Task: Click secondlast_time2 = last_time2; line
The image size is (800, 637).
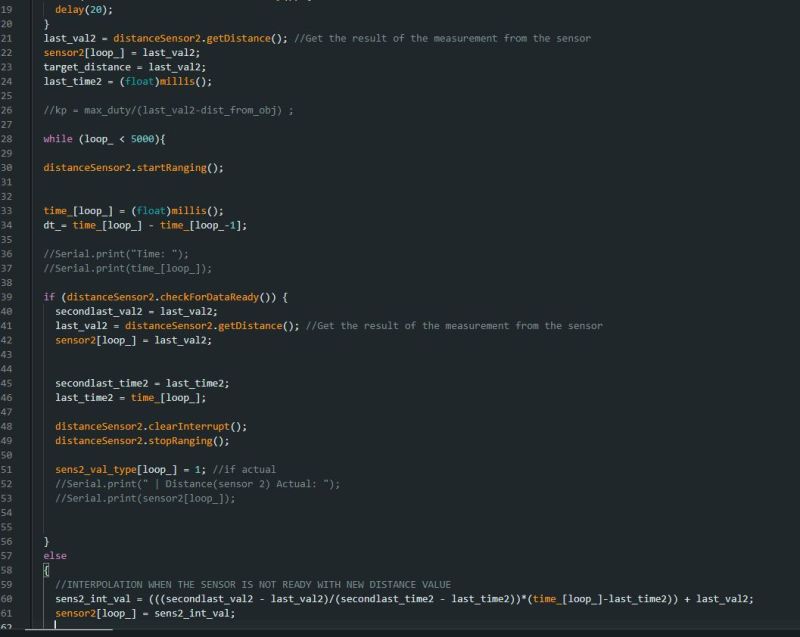Action: tap(142, 383)
